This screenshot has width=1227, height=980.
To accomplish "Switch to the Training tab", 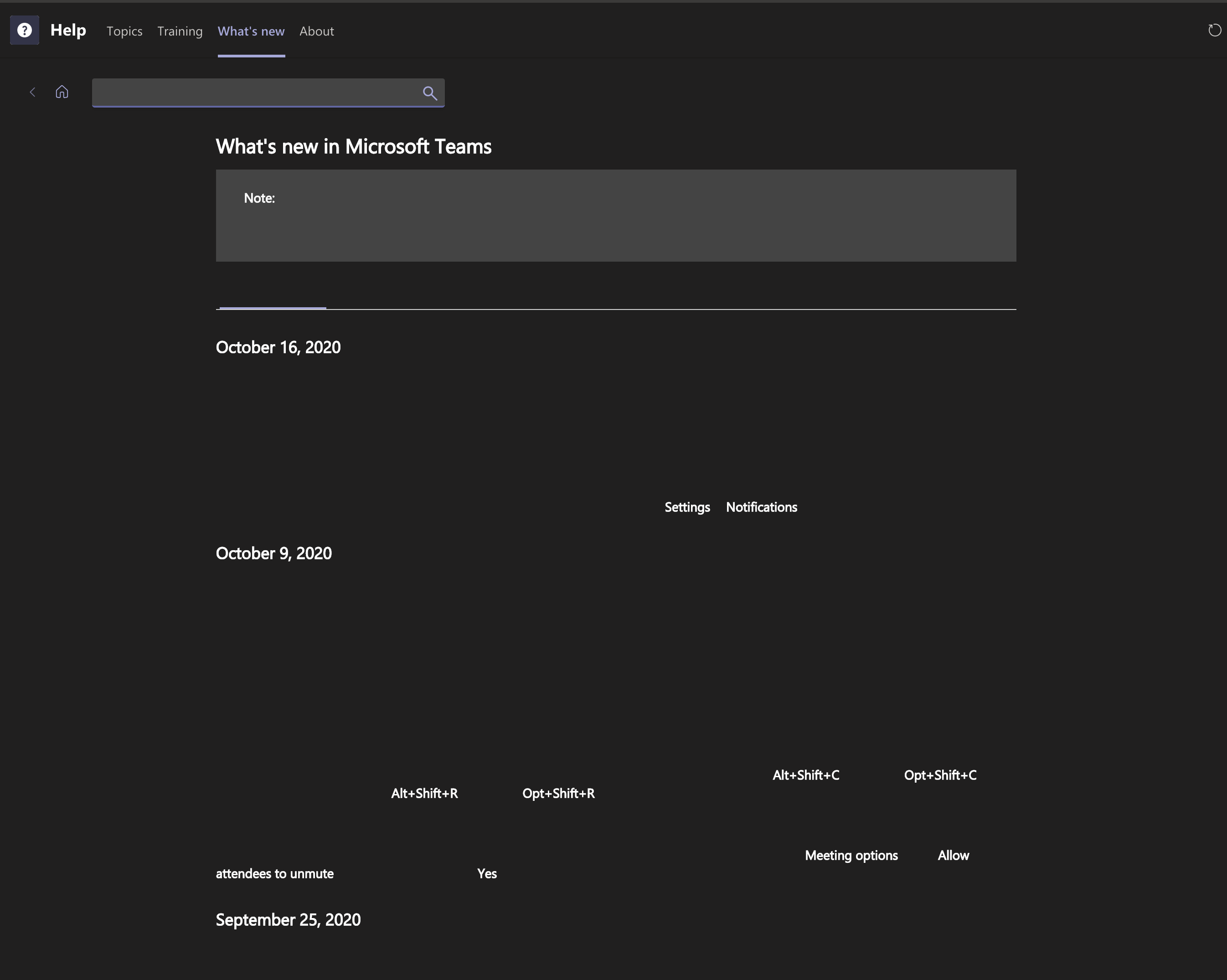I will [x=180, y=31].
